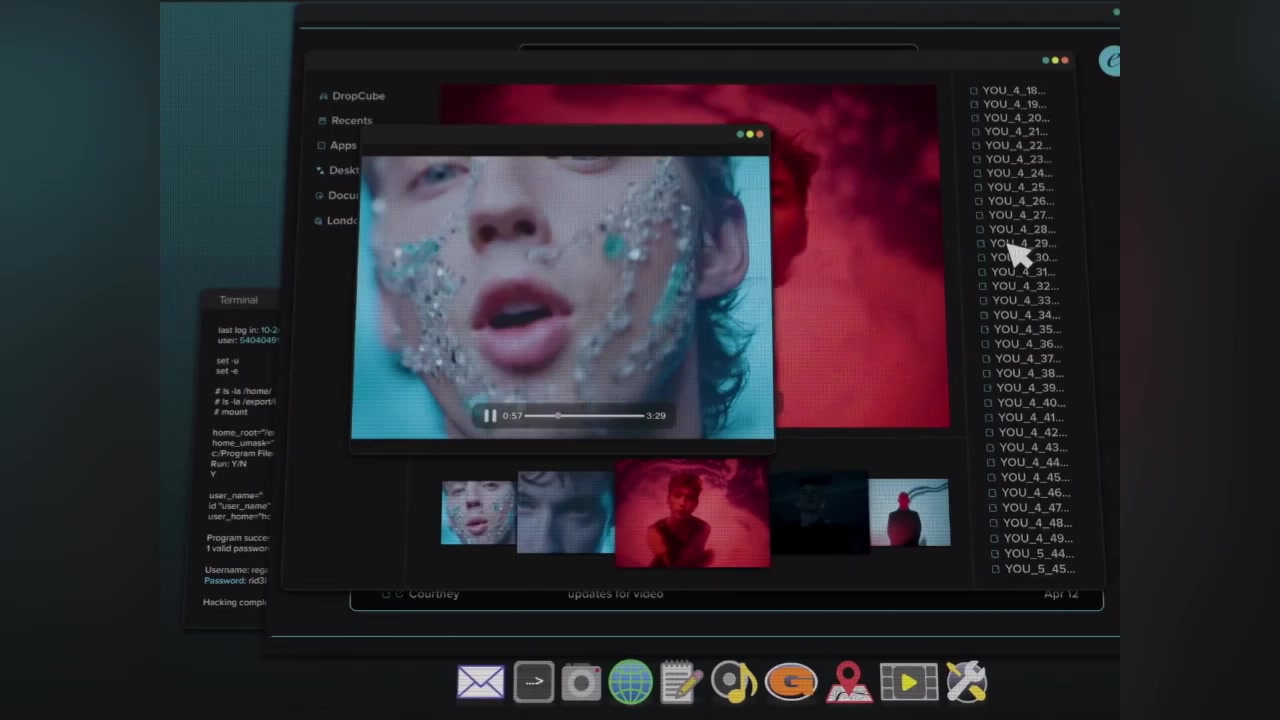Open the globe web browser dock icon

click(630, 683)
